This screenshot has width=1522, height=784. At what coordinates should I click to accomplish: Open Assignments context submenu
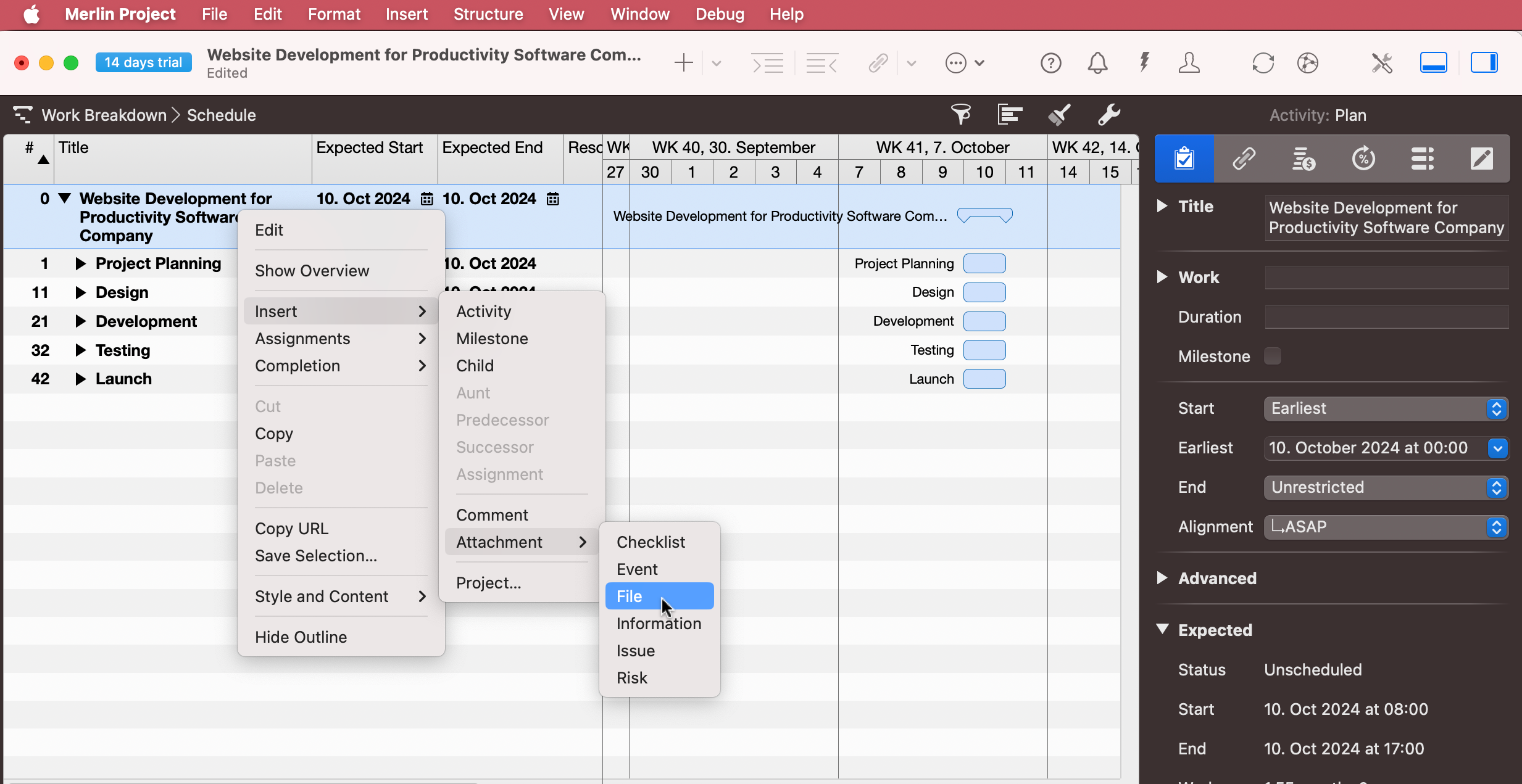coord(341,339)
